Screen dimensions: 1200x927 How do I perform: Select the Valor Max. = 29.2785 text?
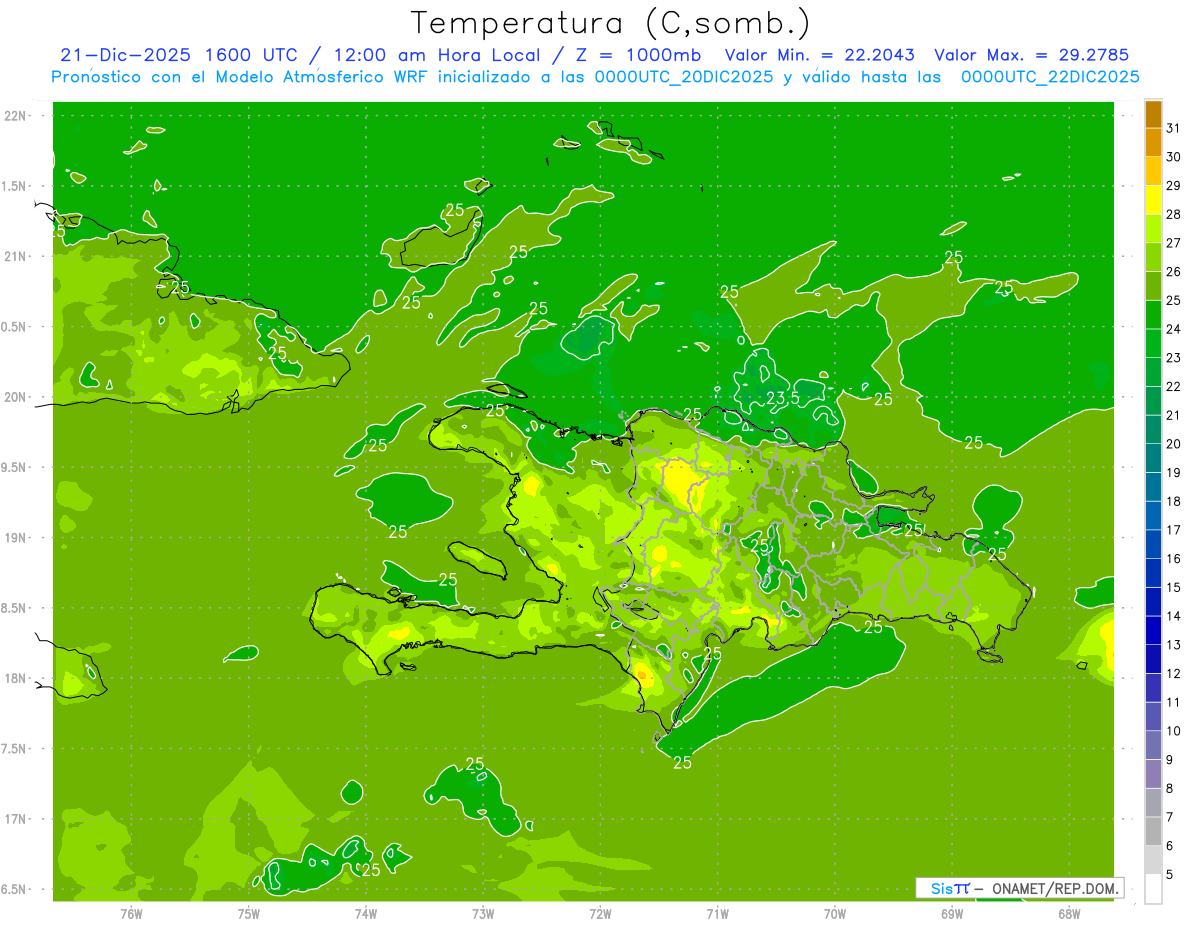click(1031, 55)
